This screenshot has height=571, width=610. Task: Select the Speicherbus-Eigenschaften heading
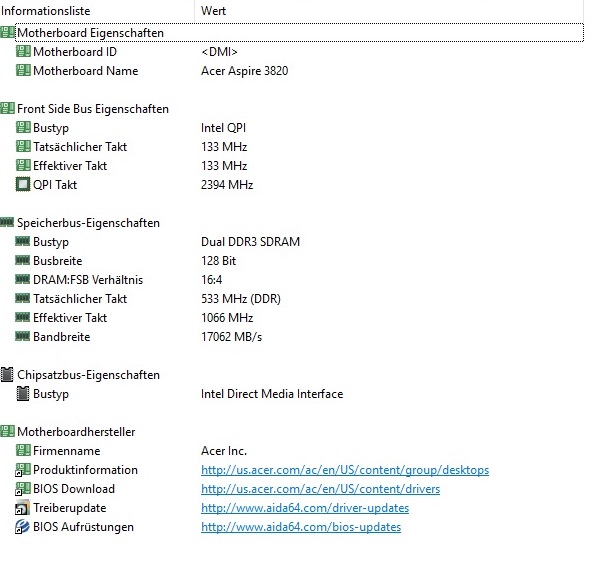tap(88, 223)
